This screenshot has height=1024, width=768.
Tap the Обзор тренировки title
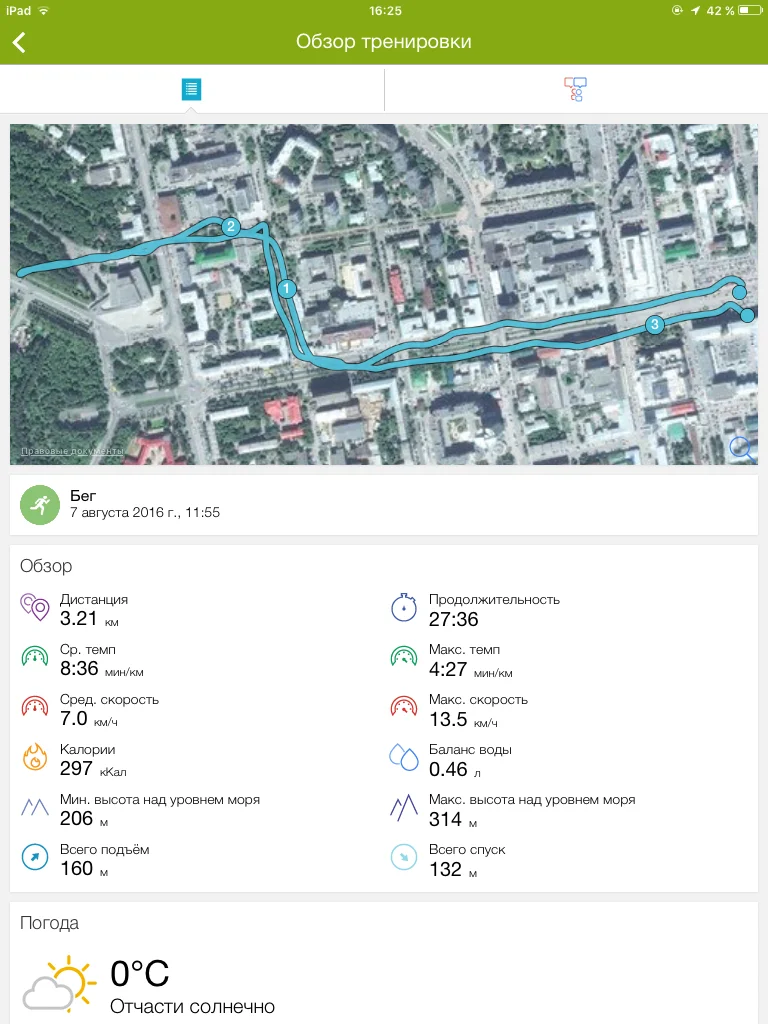pos(383,42)
